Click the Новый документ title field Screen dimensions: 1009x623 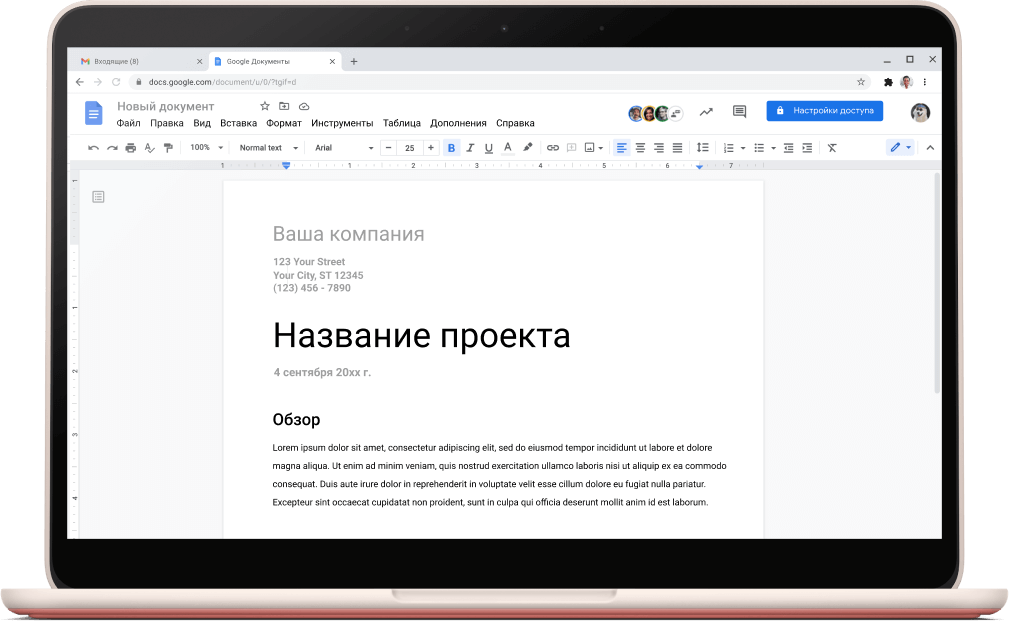click(166, 106)
